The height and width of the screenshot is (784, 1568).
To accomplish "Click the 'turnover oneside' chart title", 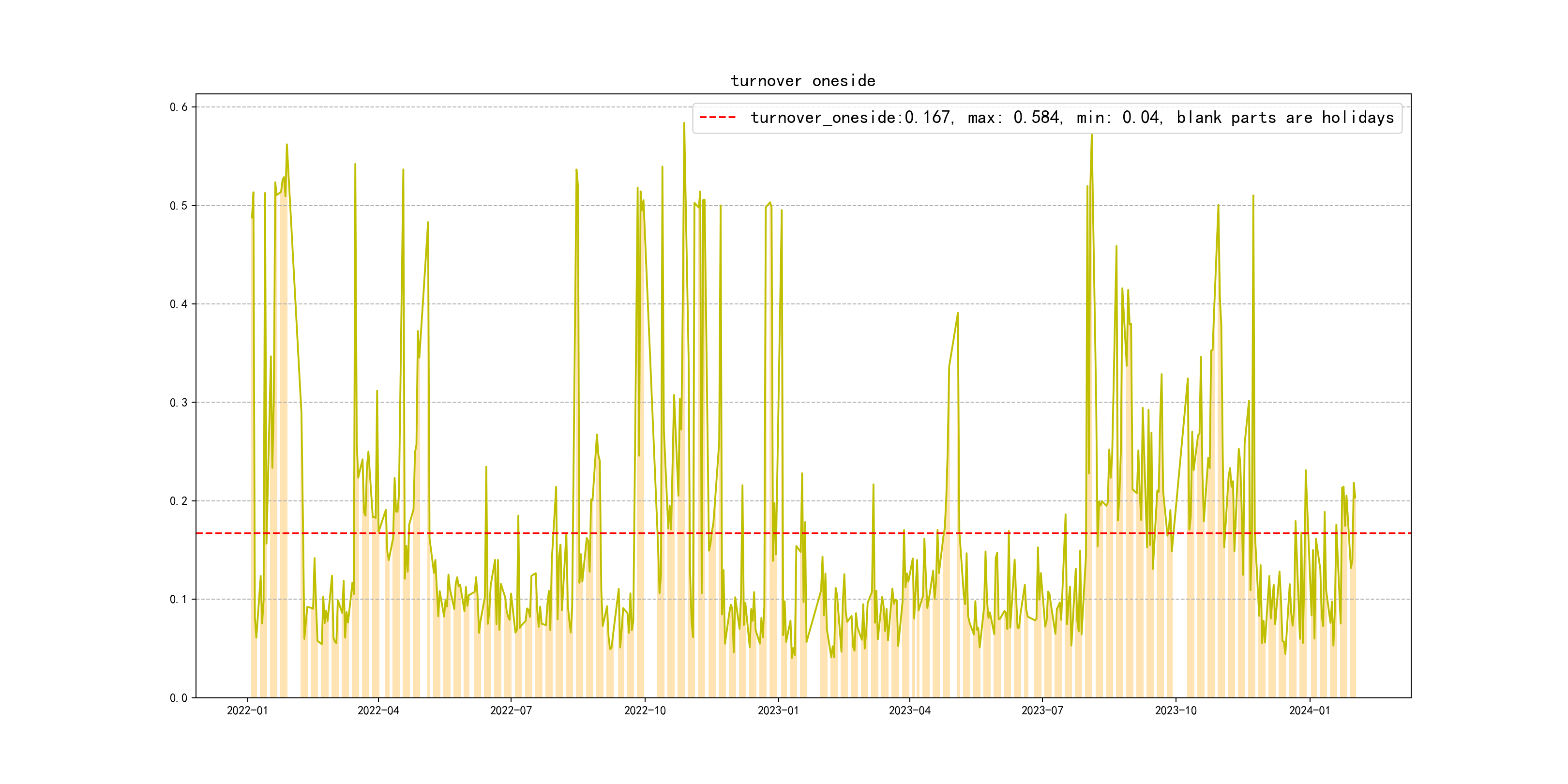I will pos(803,81).
